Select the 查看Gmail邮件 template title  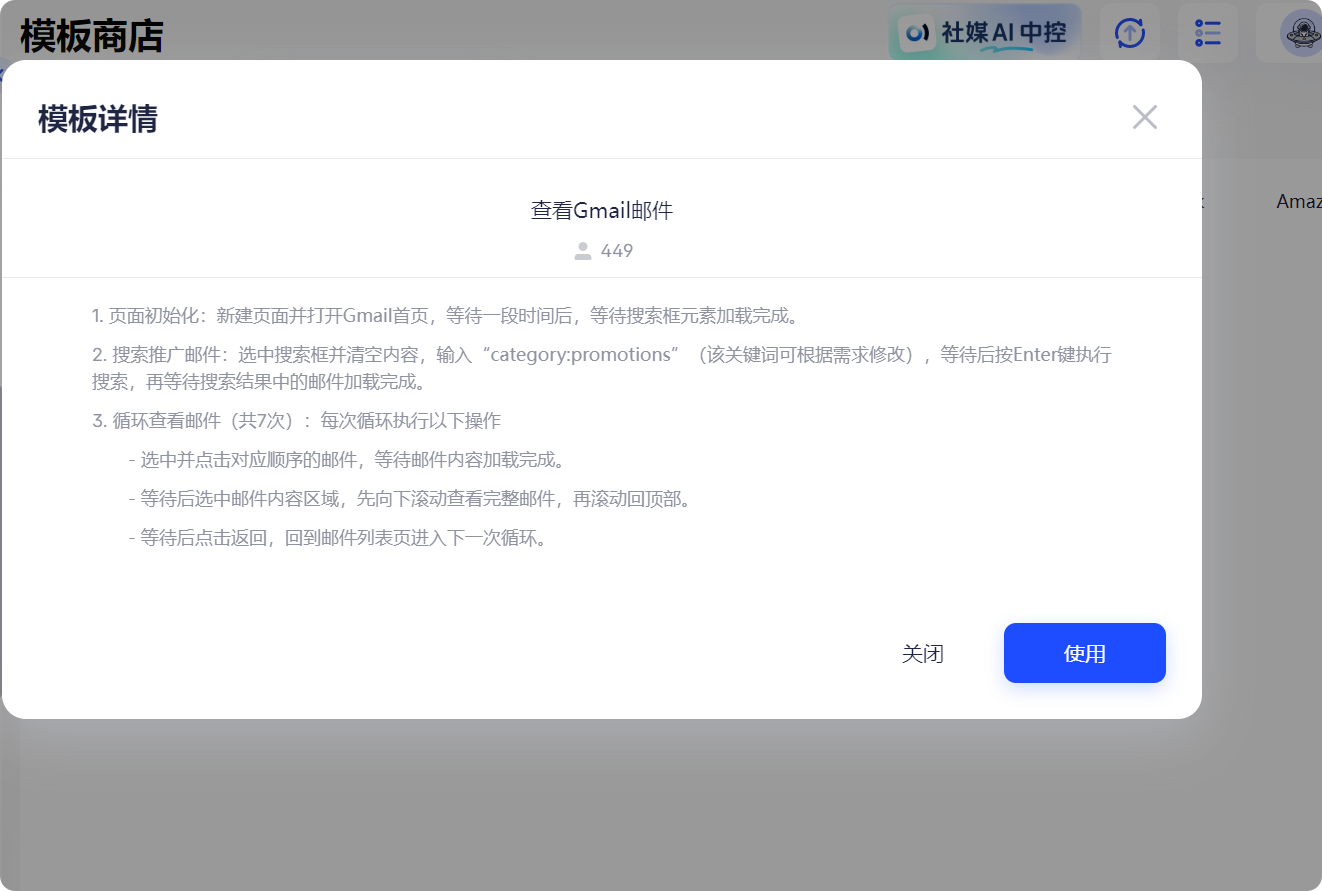tap(601, 210)
